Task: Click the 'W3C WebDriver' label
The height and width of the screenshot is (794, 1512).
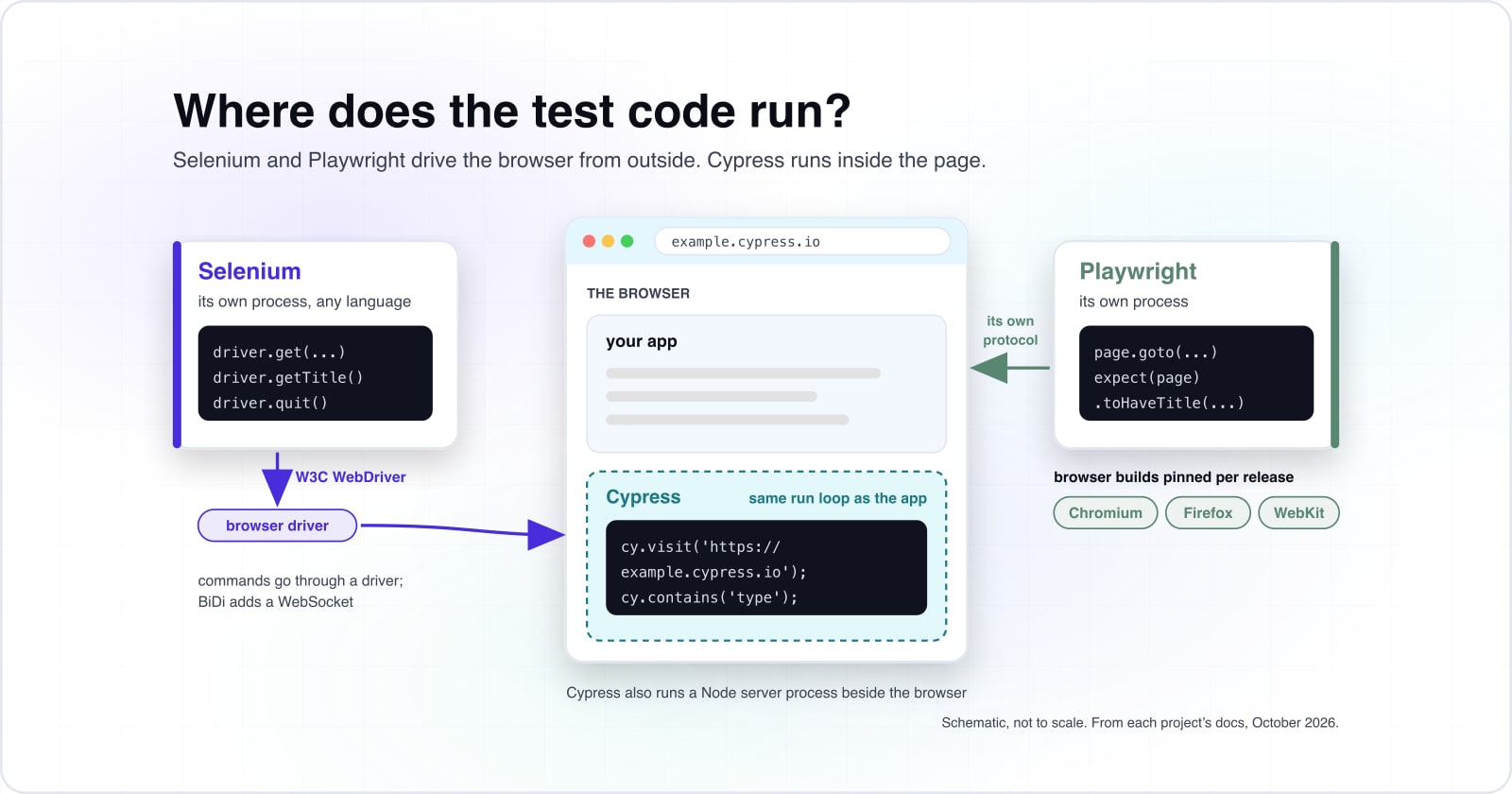Action: point(351,477)
